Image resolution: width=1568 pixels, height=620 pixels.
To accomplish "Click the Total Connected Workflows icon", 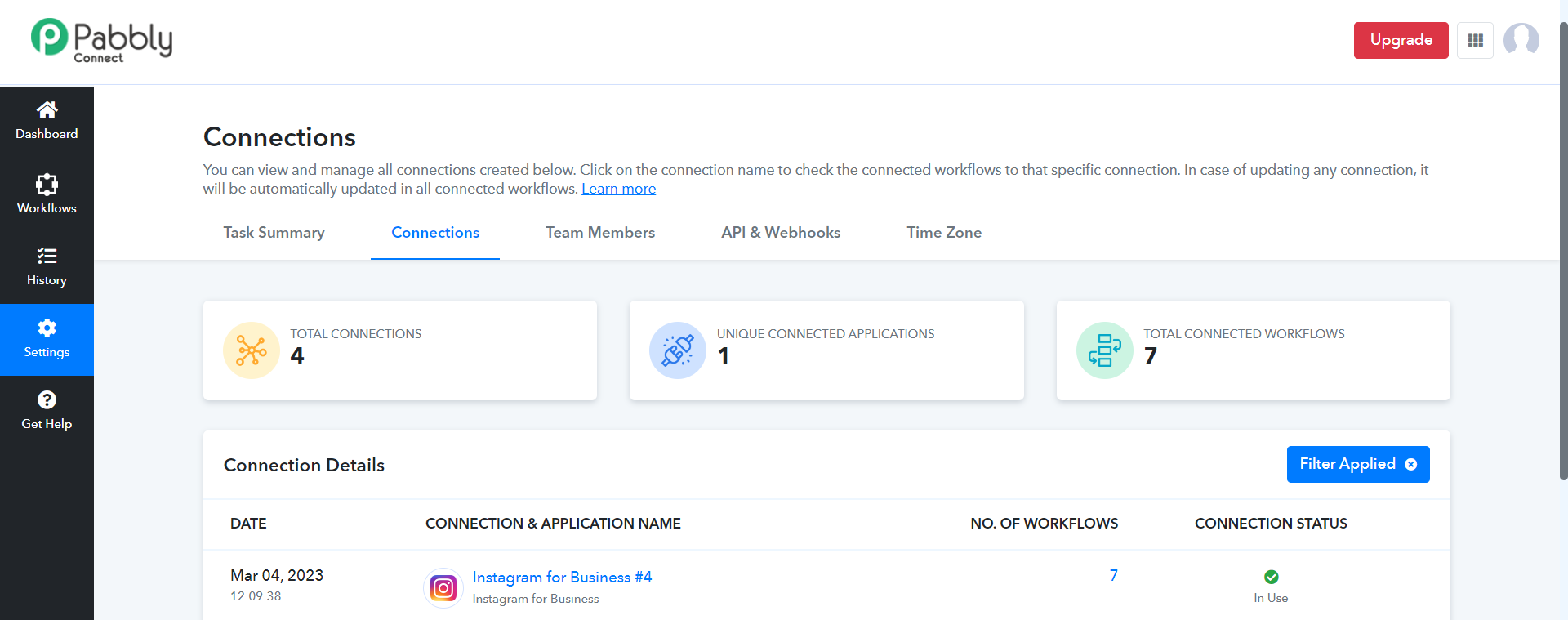I will click(x=1104, y=350).
